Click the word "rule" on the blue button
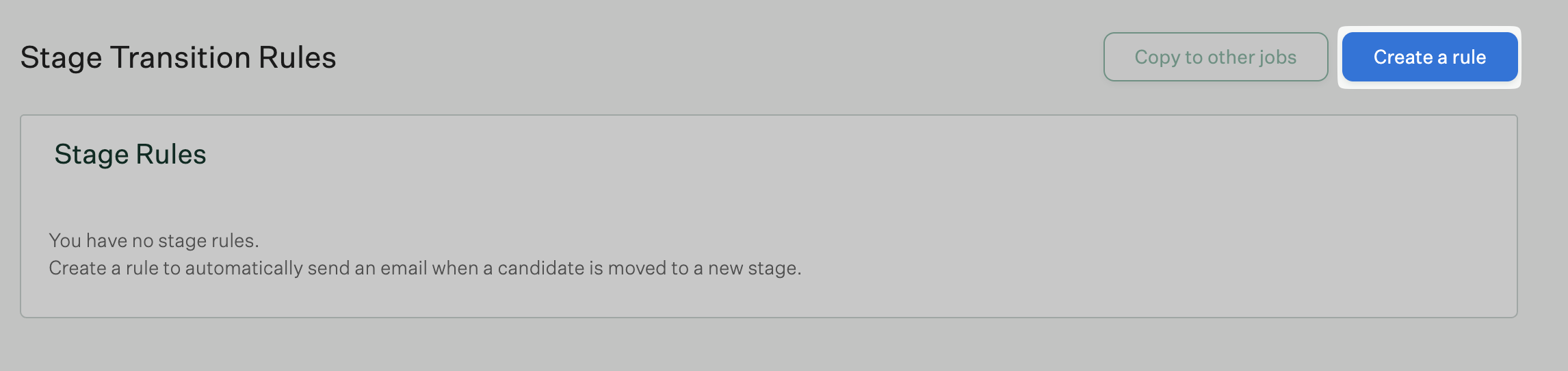 click(1469, 57)
